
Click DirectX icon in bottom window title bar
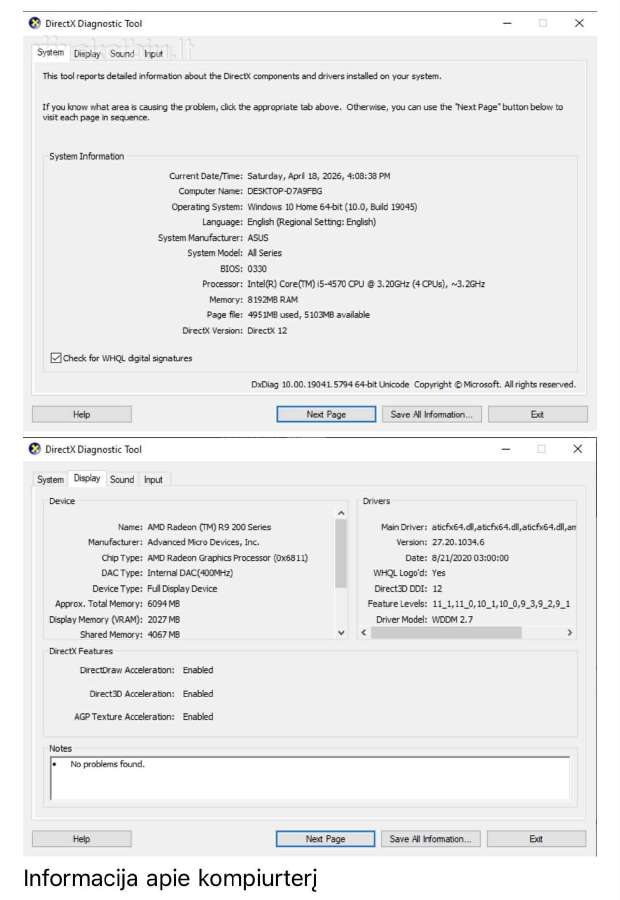click(35, 449)
